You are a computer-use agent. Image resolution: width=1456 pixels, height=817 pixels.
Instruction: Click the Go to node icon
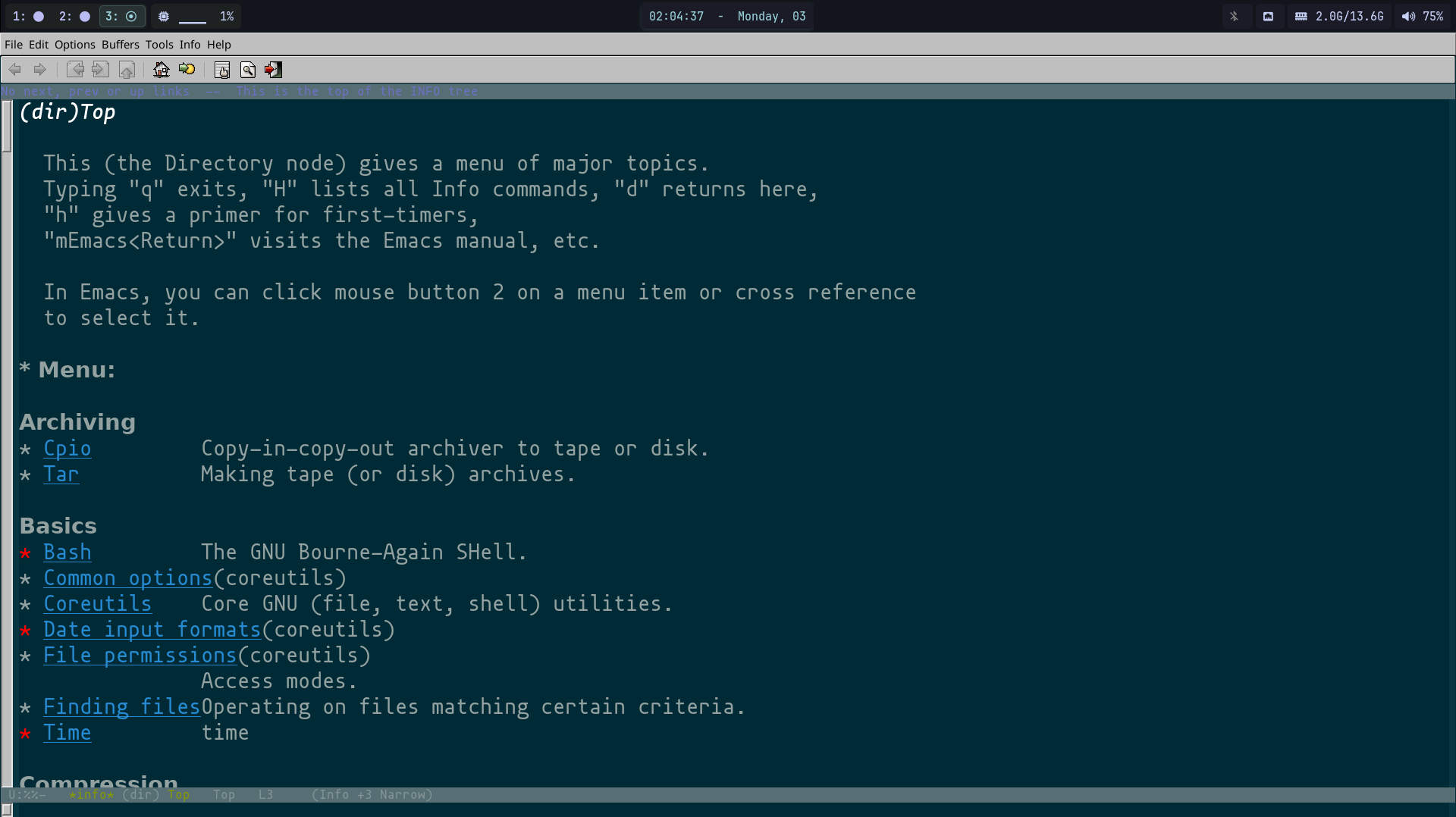pos(187,70)
